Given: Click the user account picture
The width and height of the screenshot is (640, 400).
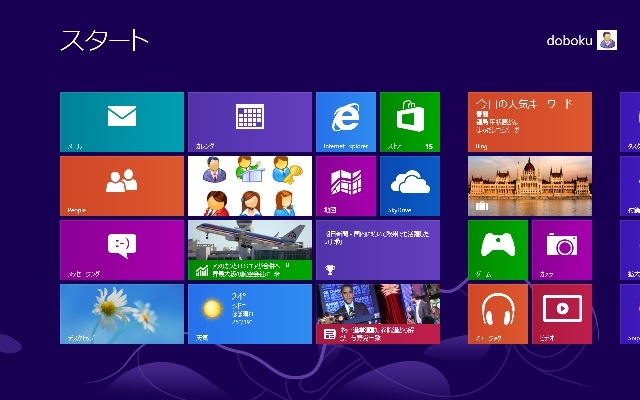Looking at the screenshot, I should pos(607,40).
